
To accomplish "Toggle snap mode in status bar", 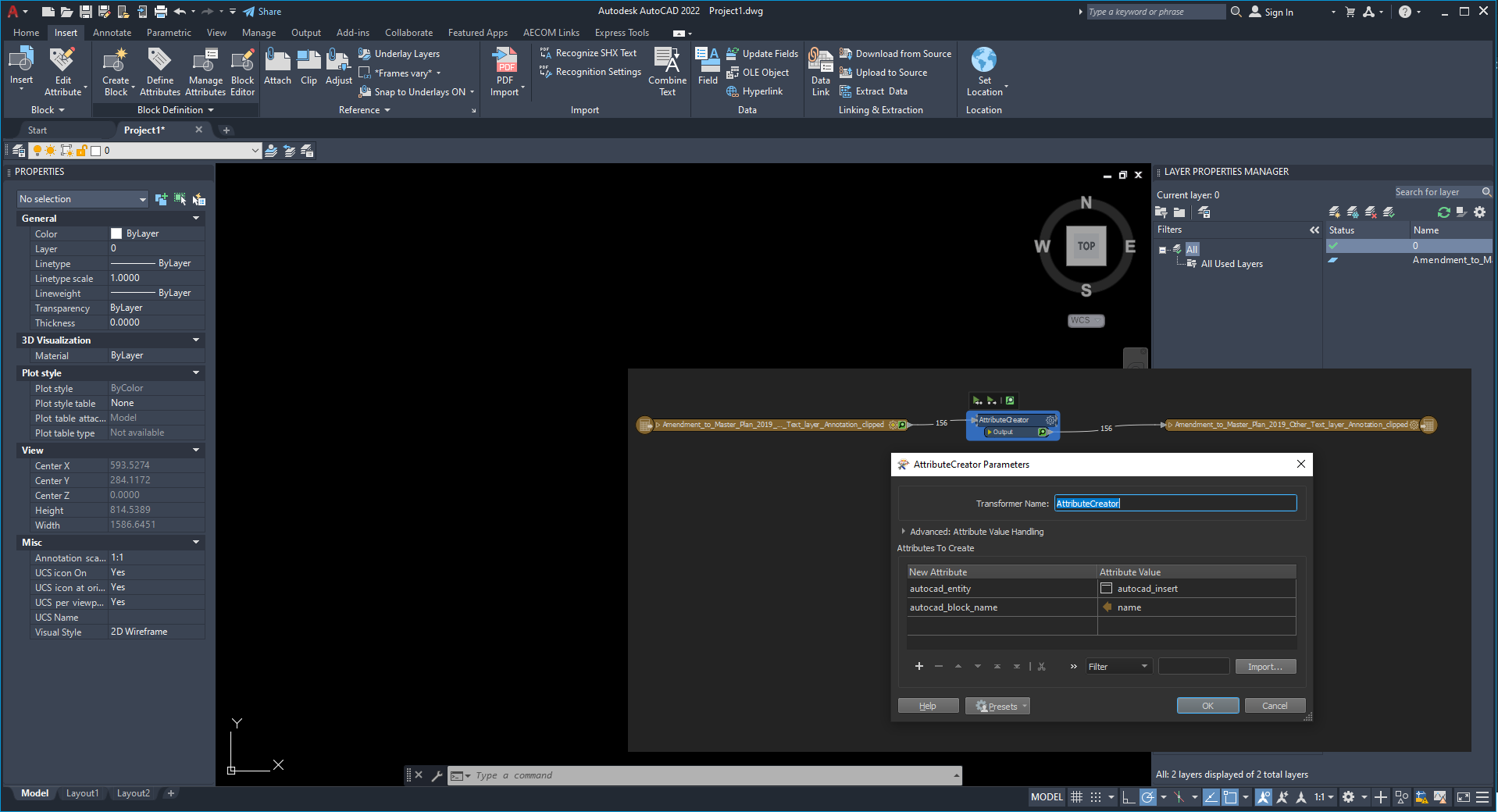I will click(x=1096, y=797).
